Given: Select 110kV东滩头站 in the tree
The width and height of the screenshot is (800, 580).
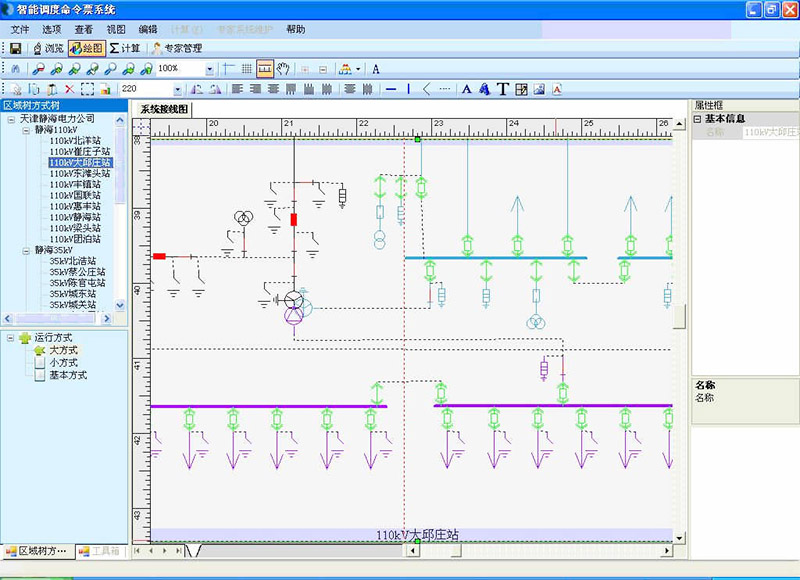Looking at the screenshot, I should pyautogui.click(x=80, y=173).
